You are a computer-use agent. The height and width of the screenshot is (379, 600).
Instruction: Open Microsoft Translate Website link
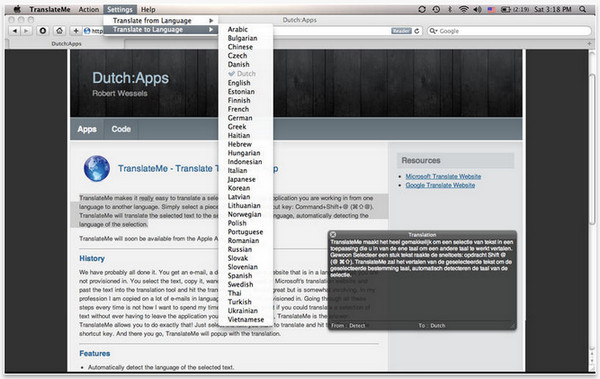pos(443,176)
